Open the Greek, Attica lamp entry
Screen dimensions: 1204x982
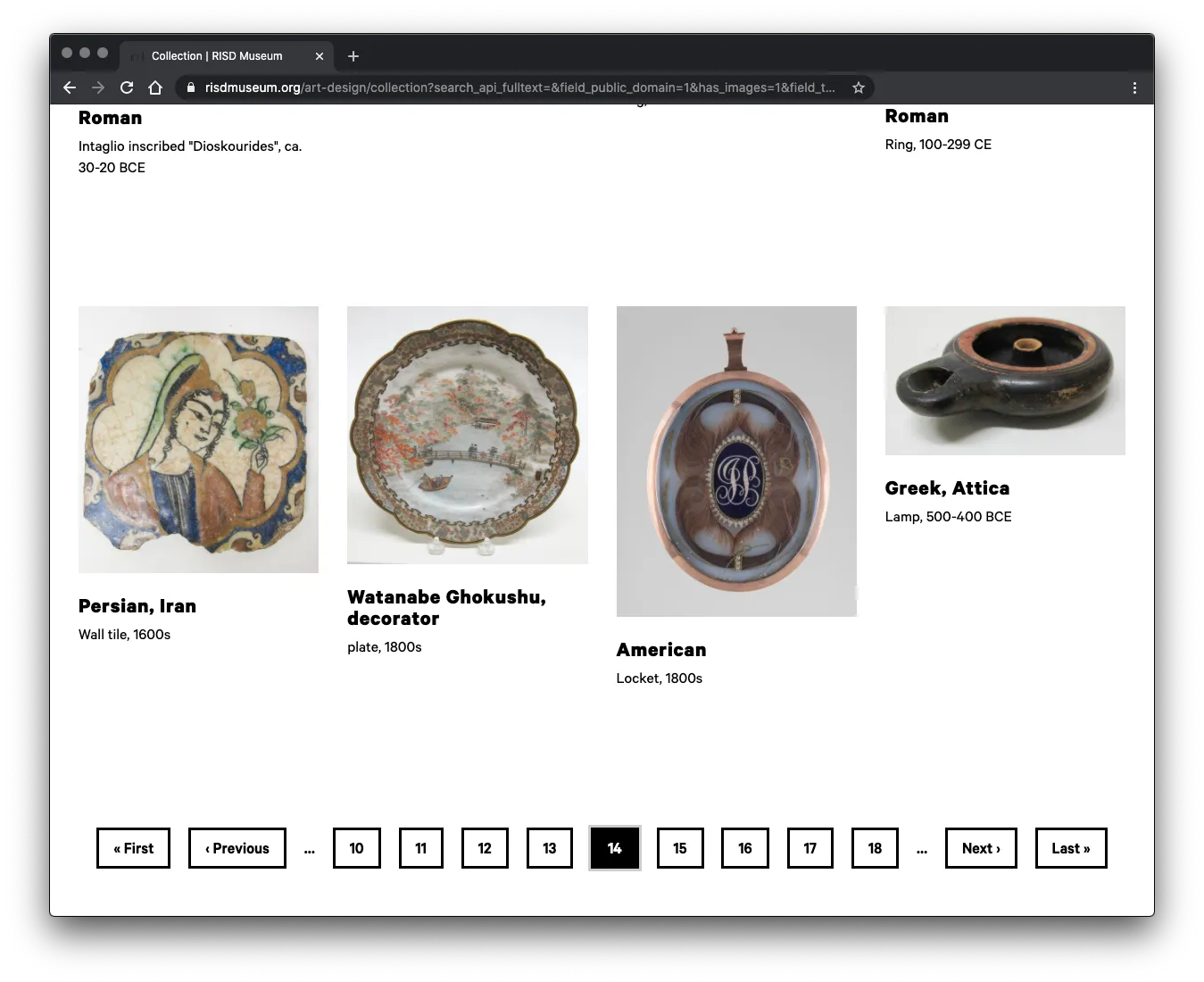[x=947, y=487]
